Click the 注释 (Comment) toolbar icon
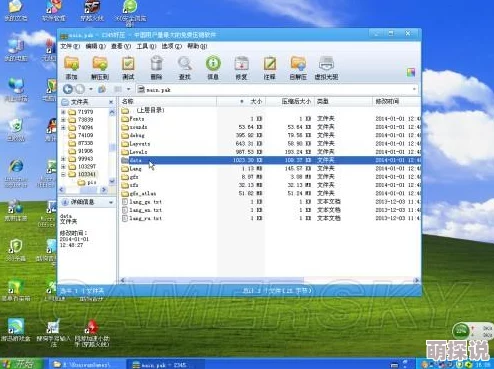494x369 pixels. tap(270, 64)
